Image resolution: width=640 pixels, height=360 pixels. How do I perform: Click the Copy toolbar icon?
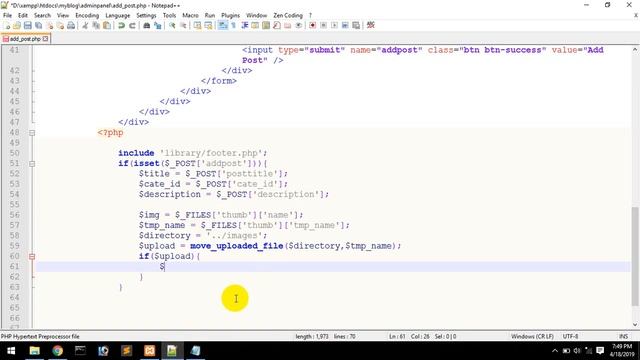tap(97, 25)
